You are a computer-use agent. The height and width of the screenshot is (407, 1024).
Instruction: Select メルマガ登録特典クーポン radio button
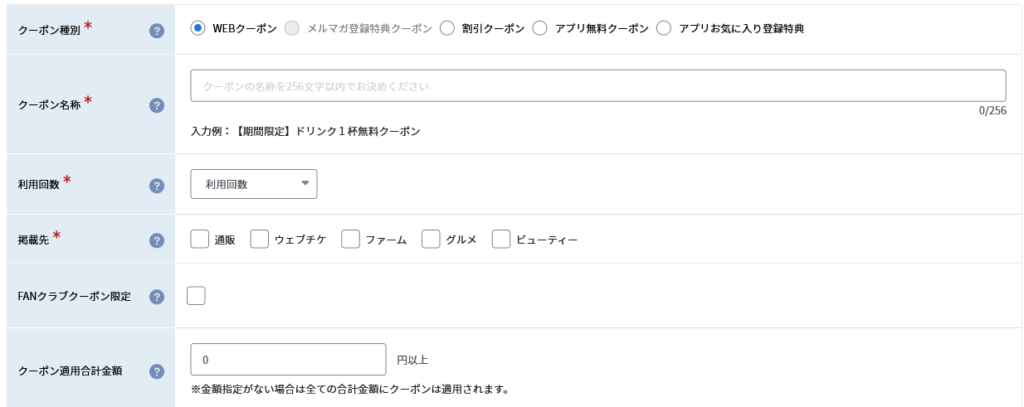[x=292, y=28]
